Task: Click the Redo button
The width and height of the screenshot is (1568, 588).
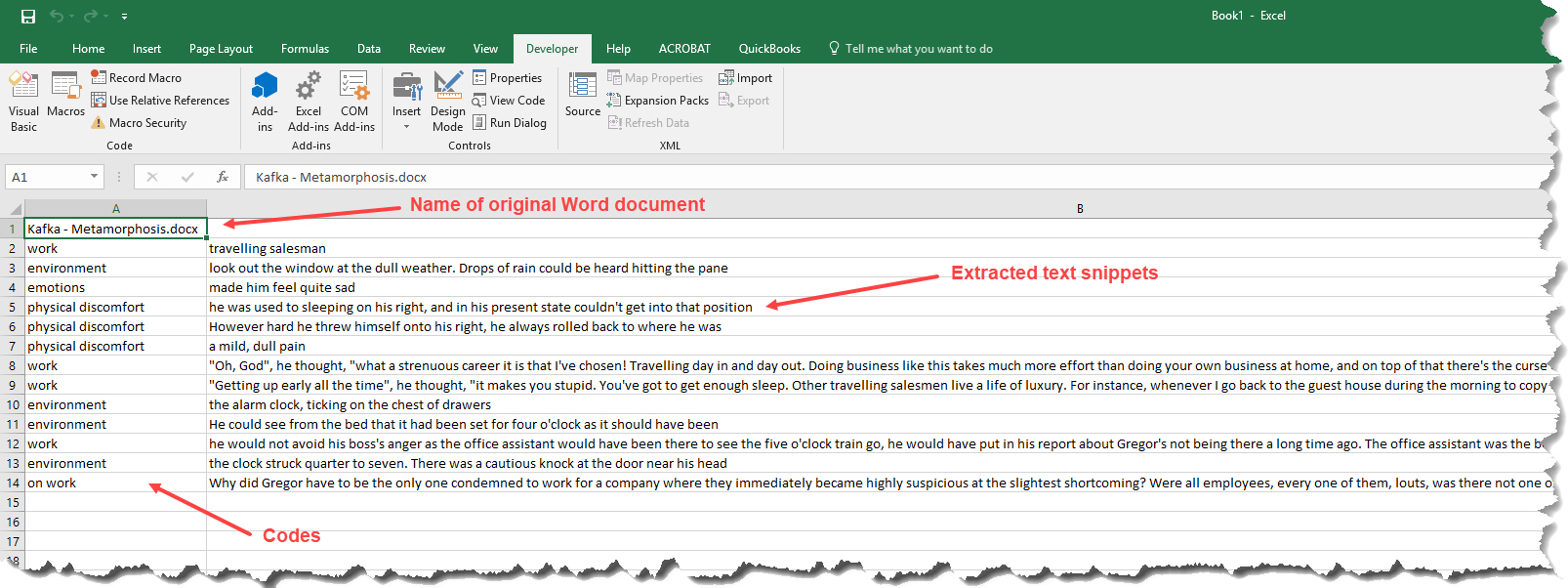Action: 91,16
